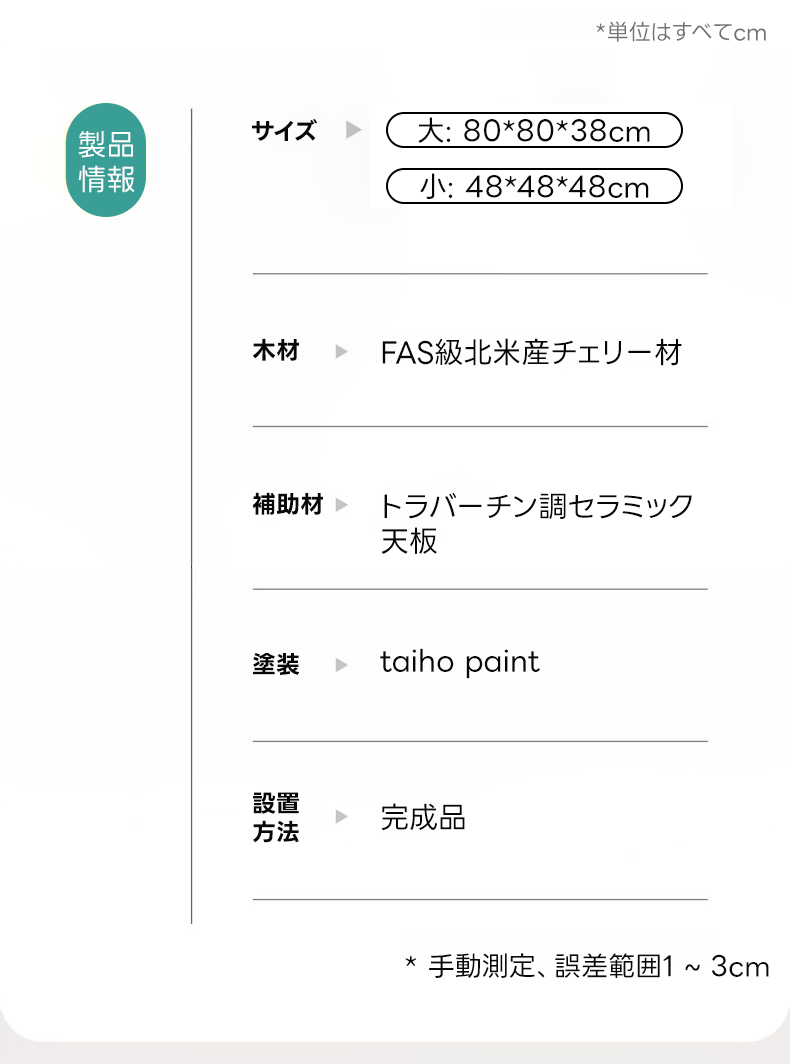Image resolution: width=790 pixels, height=1064 pixels.
Task: Select the 小: 48*48*48cm size option
Action: 534,186
